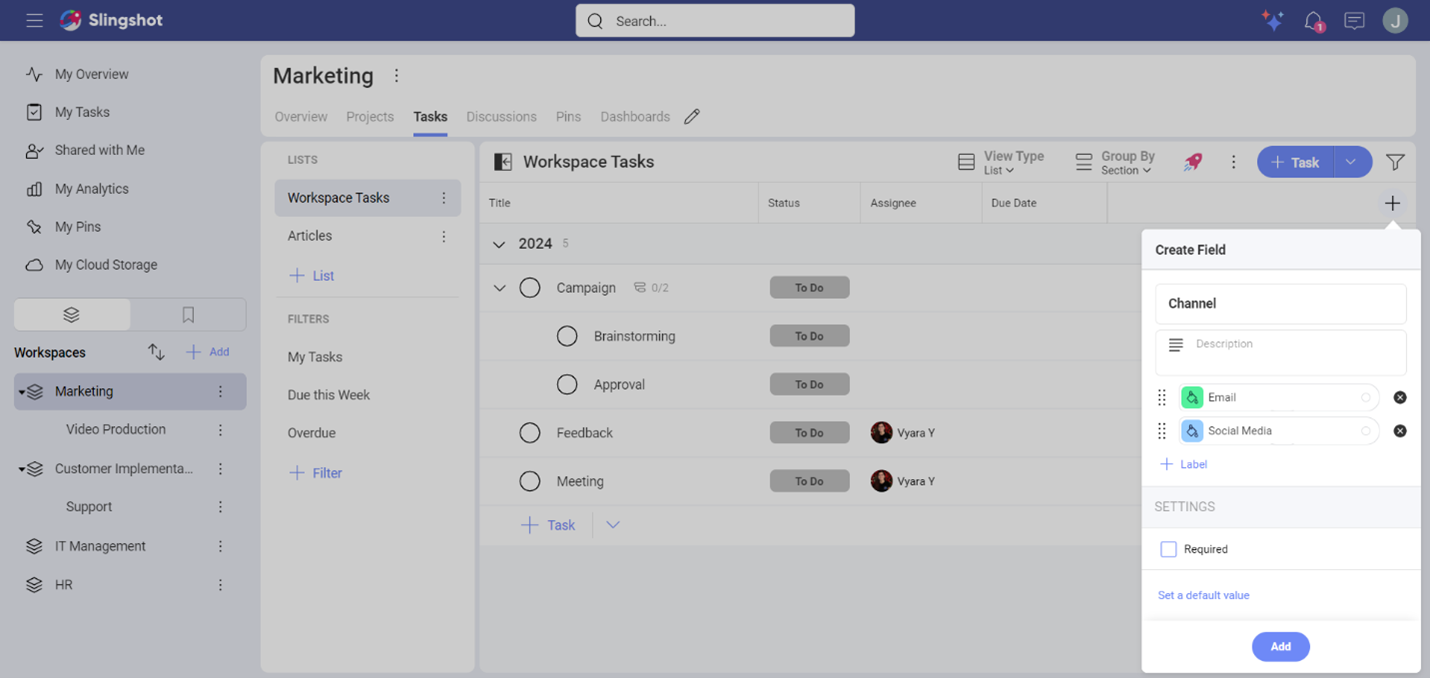
Task: Click the Slingshot logo
Action: [111, 20]
